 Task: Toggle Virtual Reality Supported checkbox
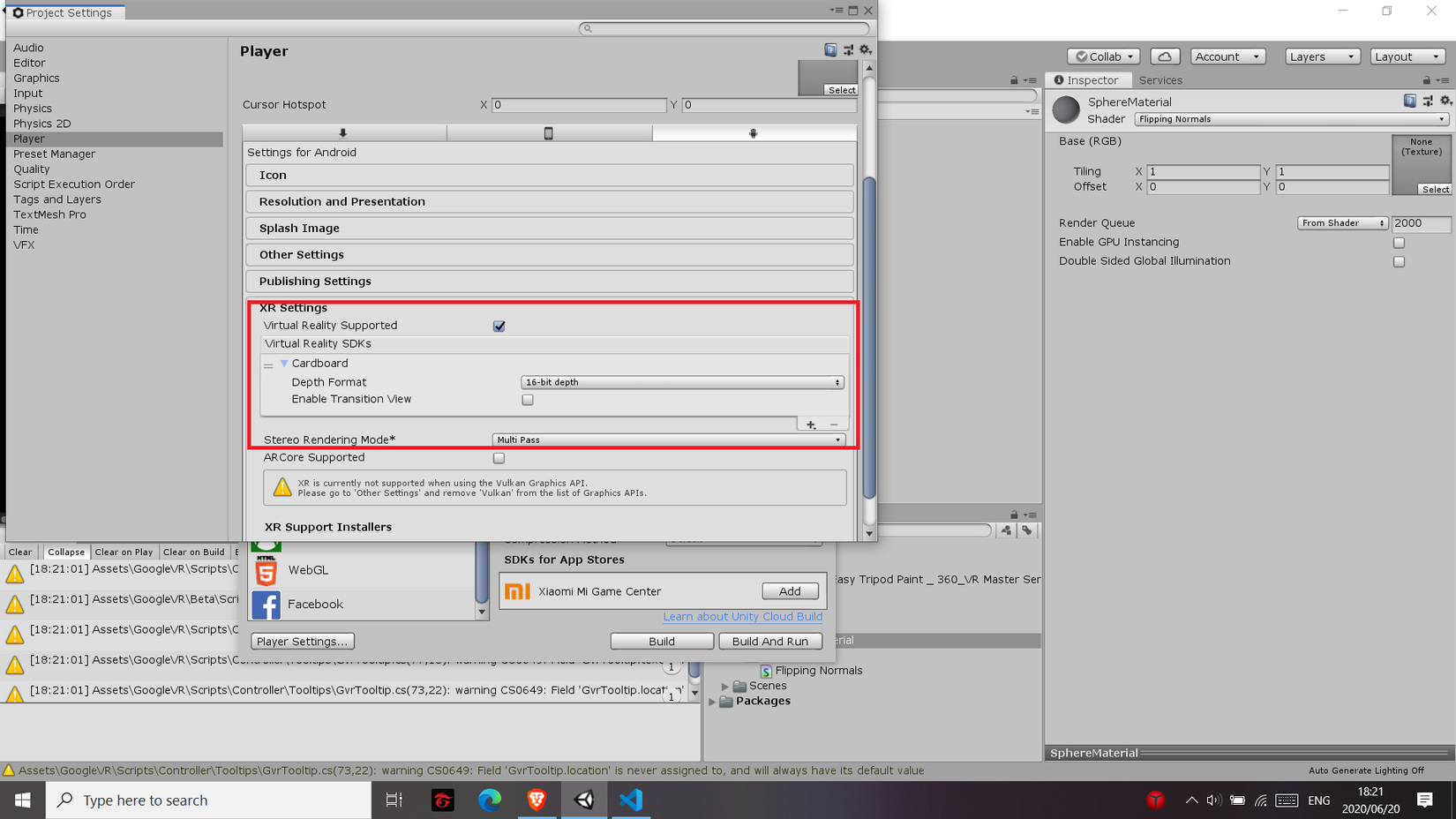[x=499, y=327]
